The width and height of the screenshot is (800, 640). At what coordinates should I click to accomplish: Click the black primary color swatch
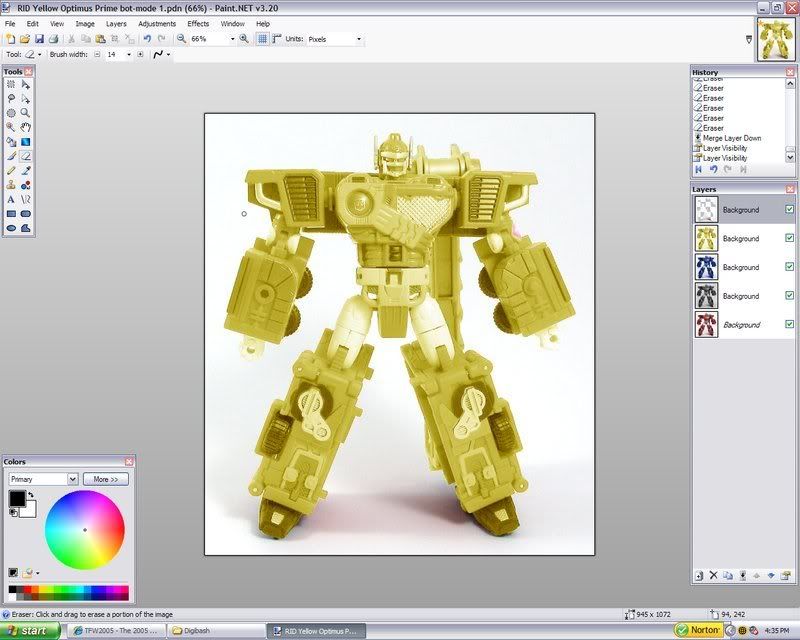16,498
